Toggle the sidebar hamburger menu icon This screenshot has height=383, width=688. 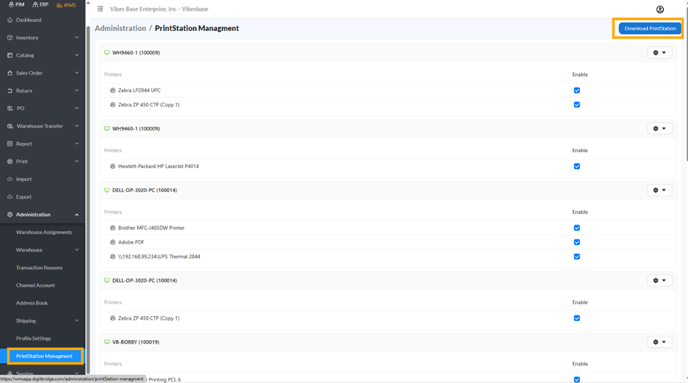pyautogui.click(x=100, y=9)
